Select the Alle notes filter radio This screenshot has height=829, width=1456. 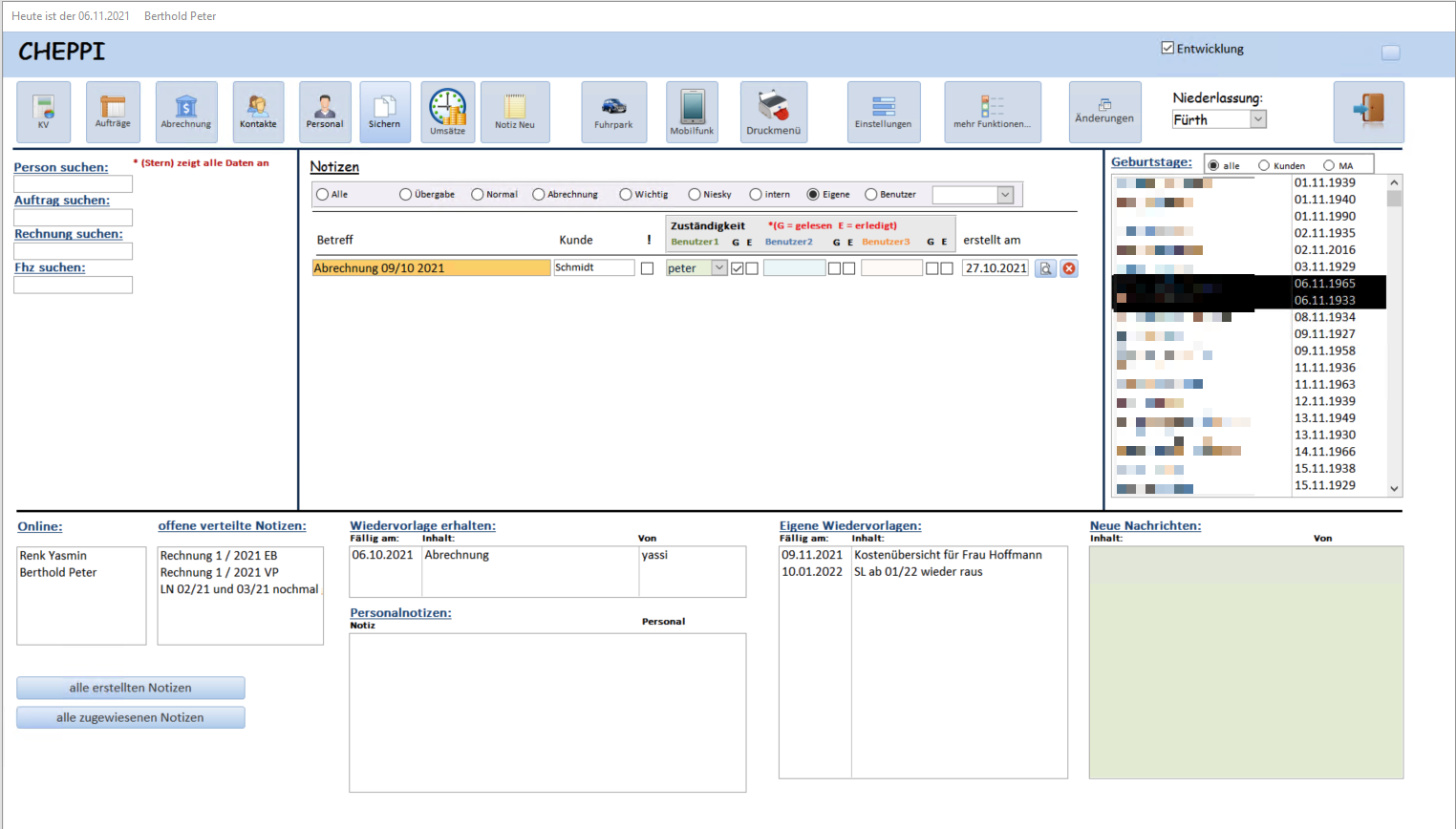[323, 194]
